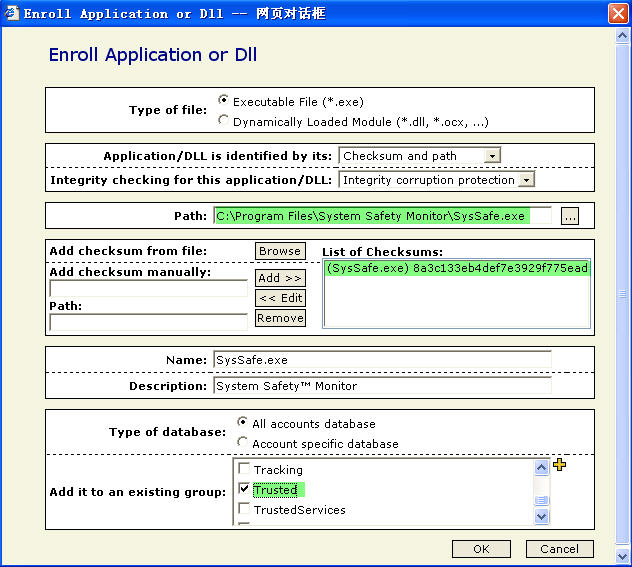Viewport: 632px width, 567px height.
Task: Click the dialog's scroll-up arrow at top
Action: [x=622, y=36]
